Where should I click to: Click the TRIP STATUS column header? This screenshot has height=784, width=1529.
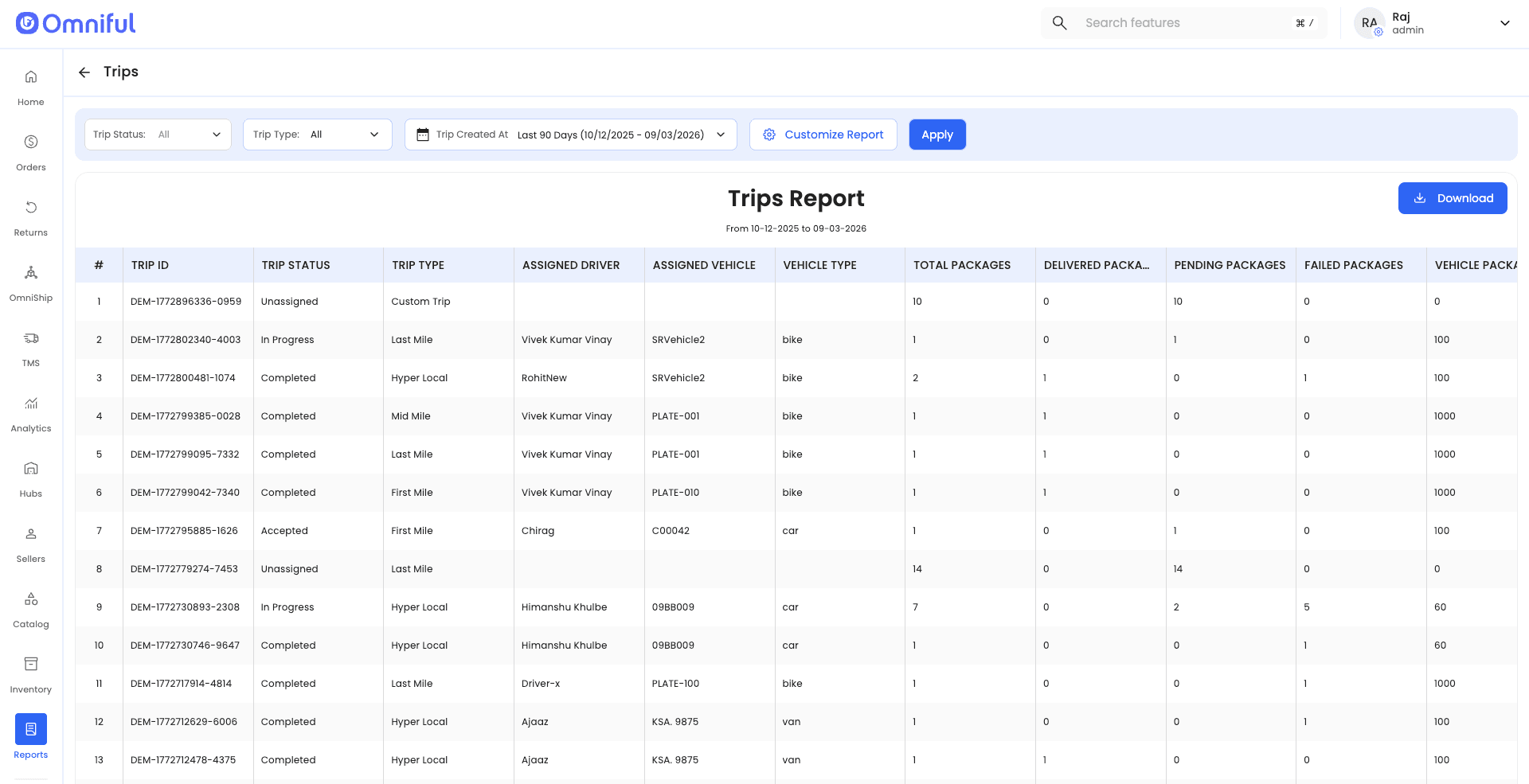(295, 265)
